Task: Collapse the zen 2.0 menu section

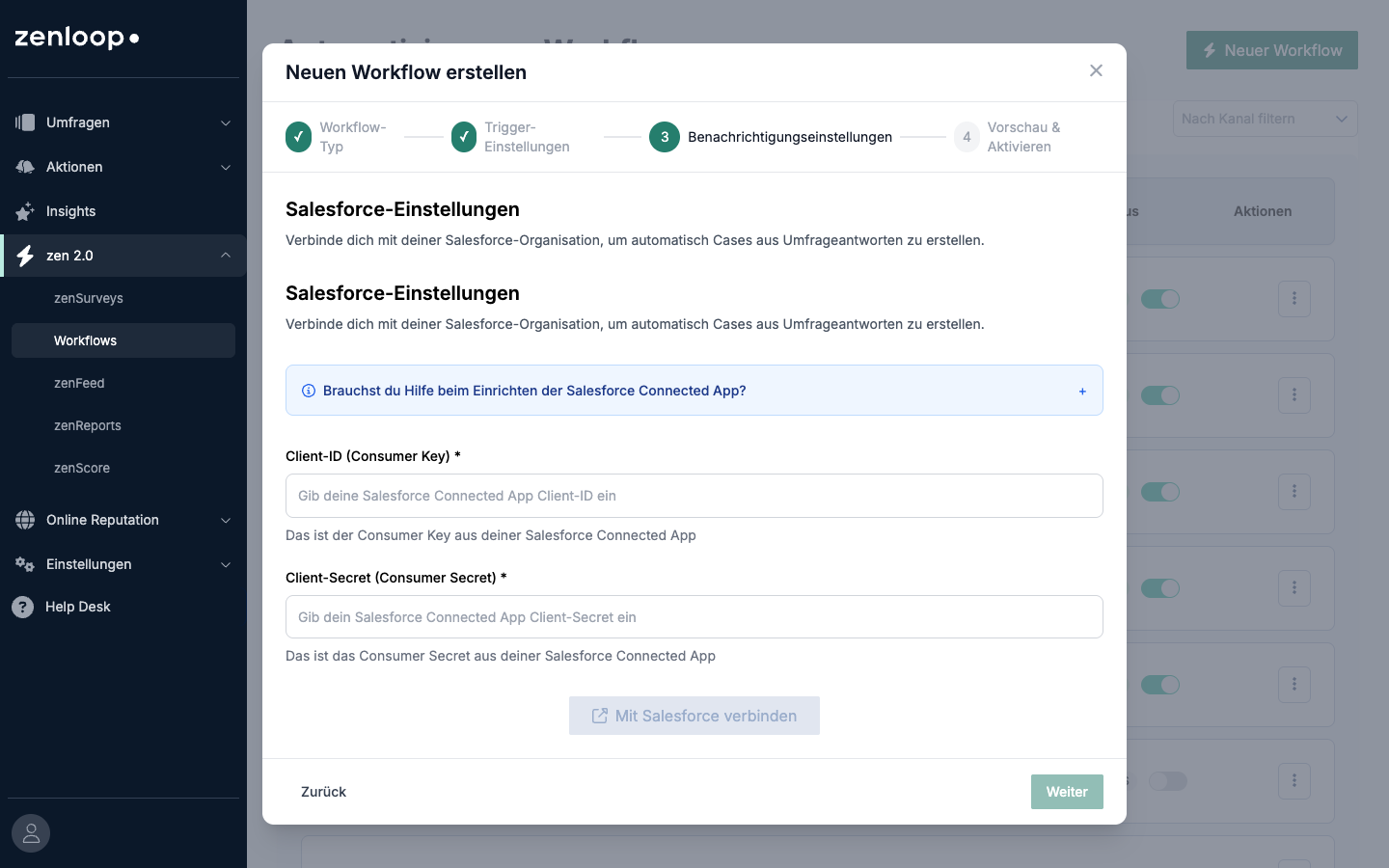Action: pyautogui.click(x=226, y=256)
